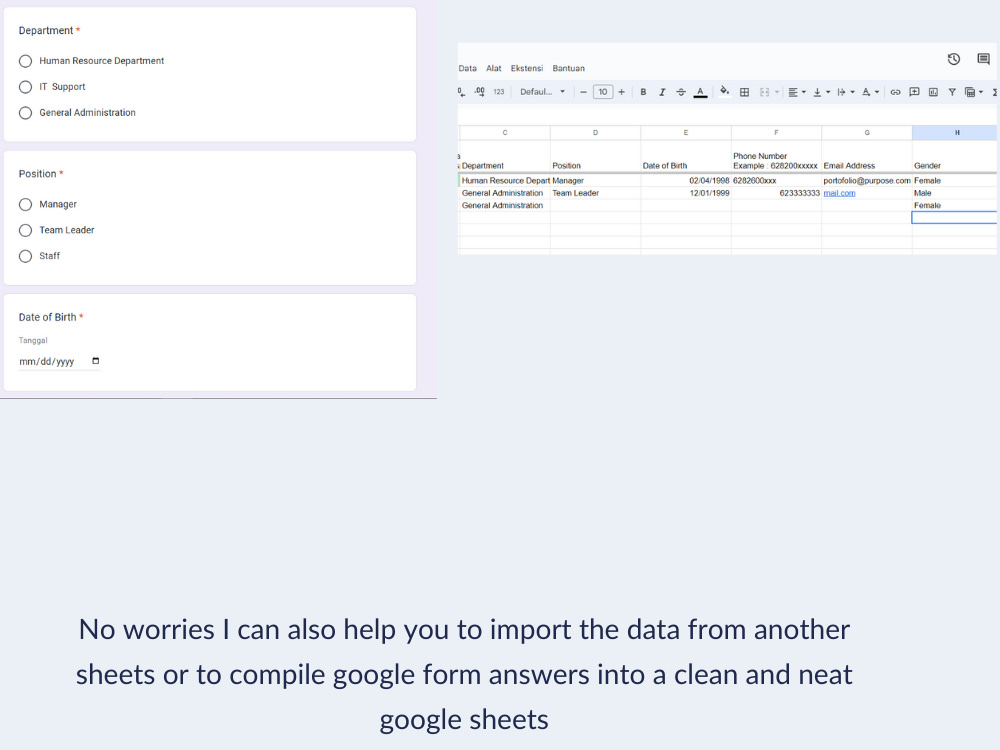Expand horizontal align dropdown

[x=797, y=92]
